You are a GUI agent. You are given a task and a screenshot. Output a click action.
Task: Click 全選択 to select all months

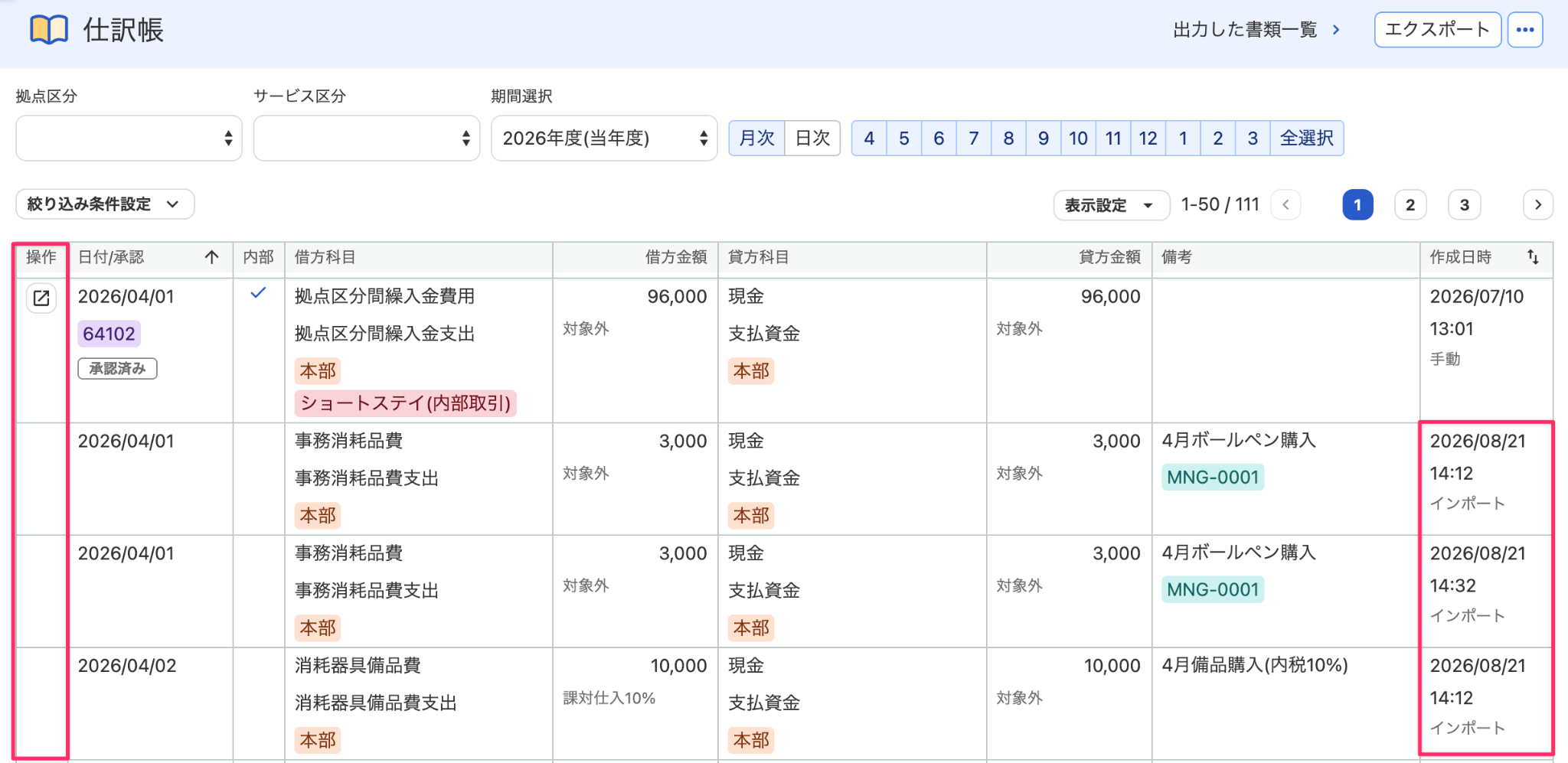coord(1307,138)
